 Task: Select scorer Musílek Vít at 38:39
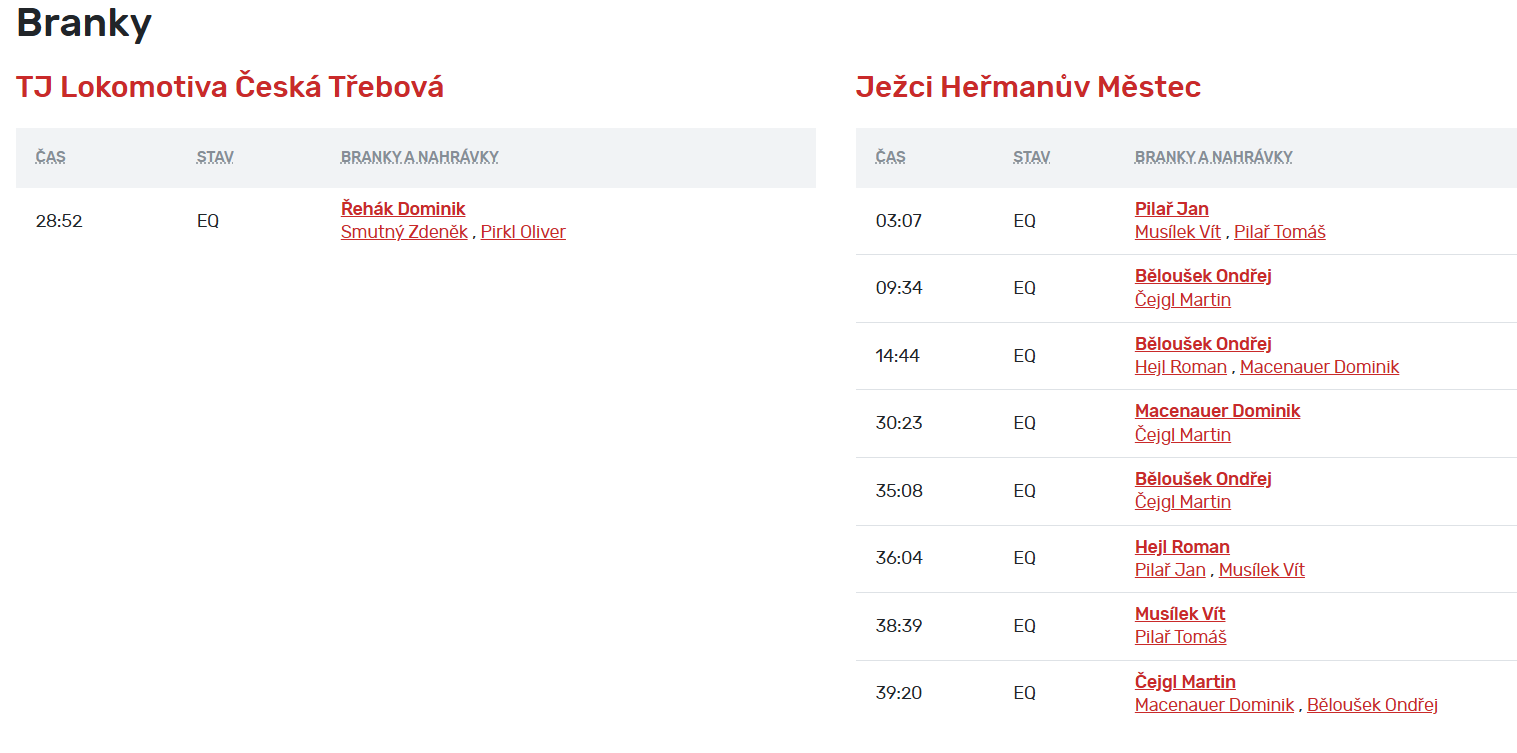pos(1180,614)
